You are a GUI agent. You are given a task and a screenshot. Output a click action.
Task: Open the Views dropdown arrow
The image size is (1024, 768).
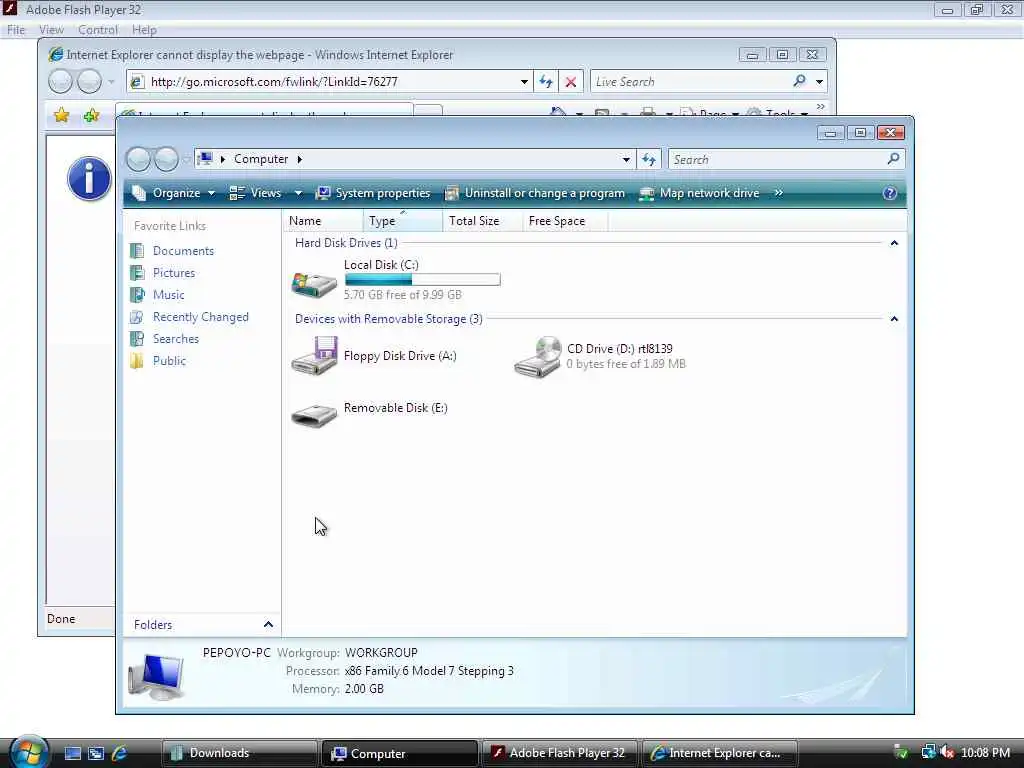point(298,193)
